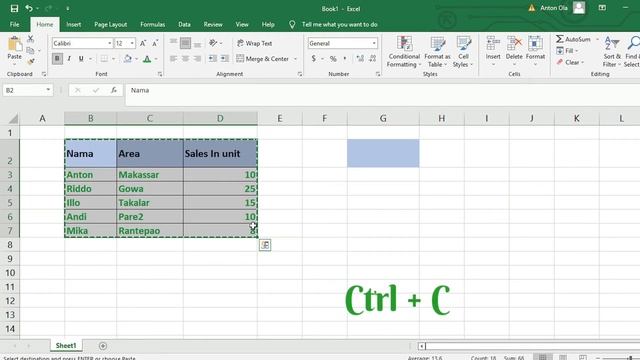Viewport: 640px width, 360px height.
Task: Click the Decrease Decimal icon
Action: click(x=373, y=59)
